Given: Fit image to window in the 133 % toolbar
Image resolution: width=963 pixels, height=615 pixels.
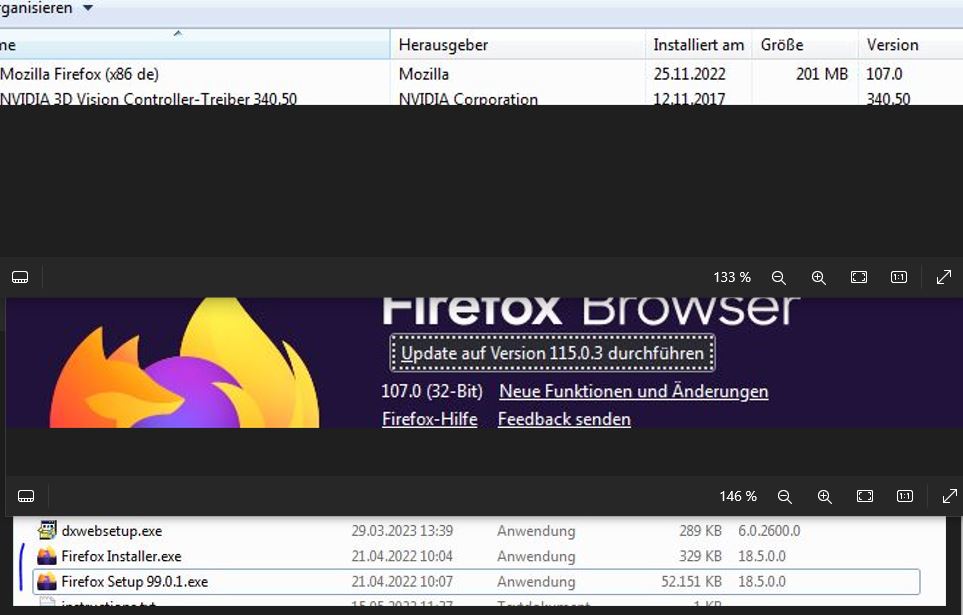Looking at the screenshot, I should point(859,277).
